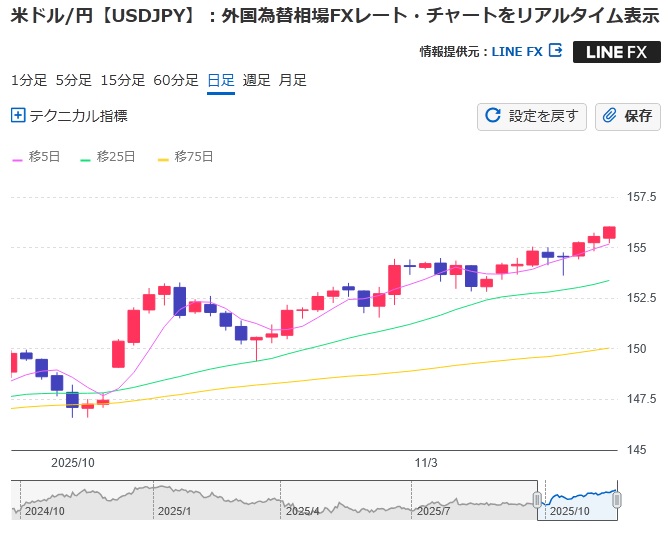668x537 pixels.
Task: Click the LINE FX logo banner
Action: 616,52
